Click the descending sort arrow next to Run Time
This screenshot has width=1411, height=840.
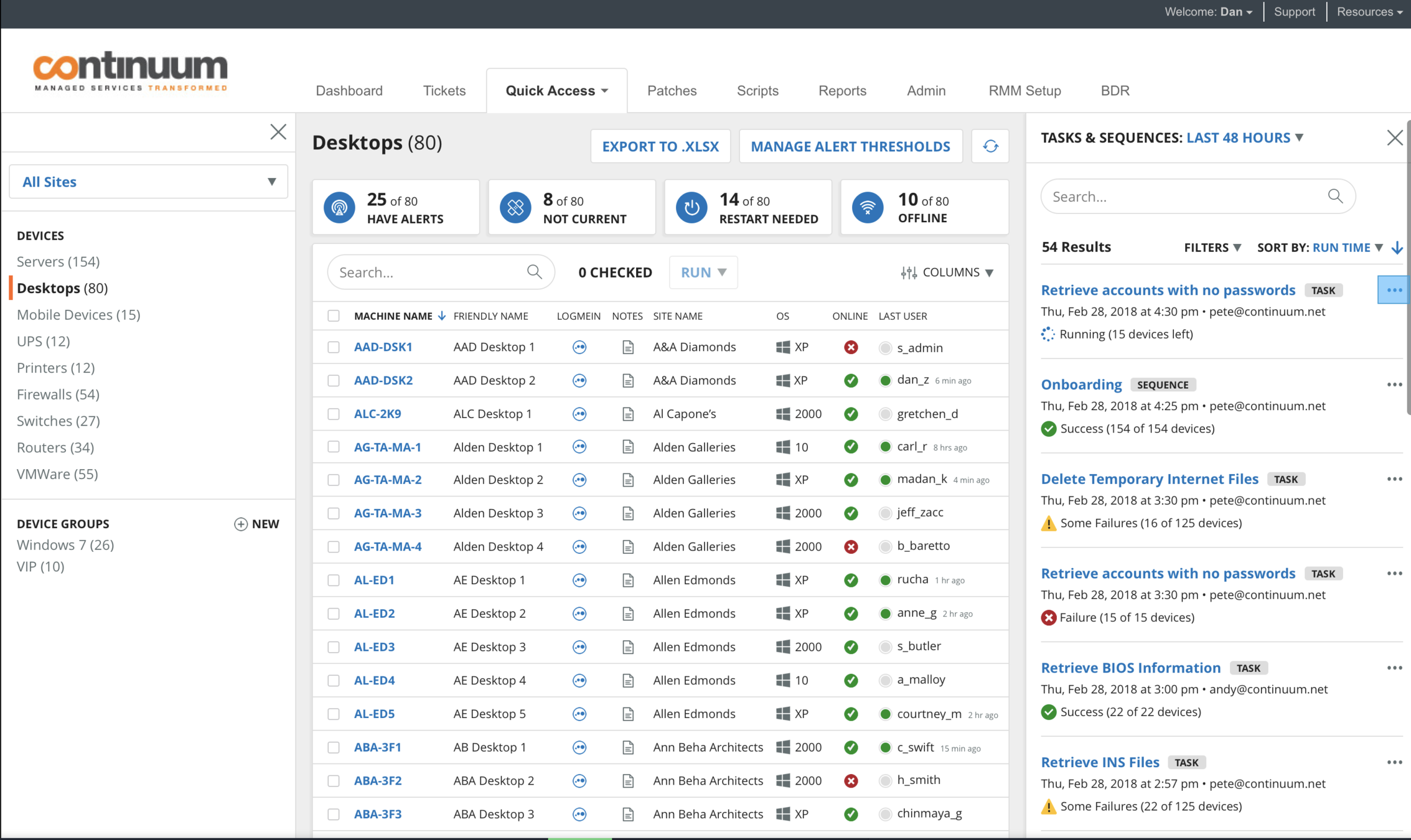[1397, 248]
